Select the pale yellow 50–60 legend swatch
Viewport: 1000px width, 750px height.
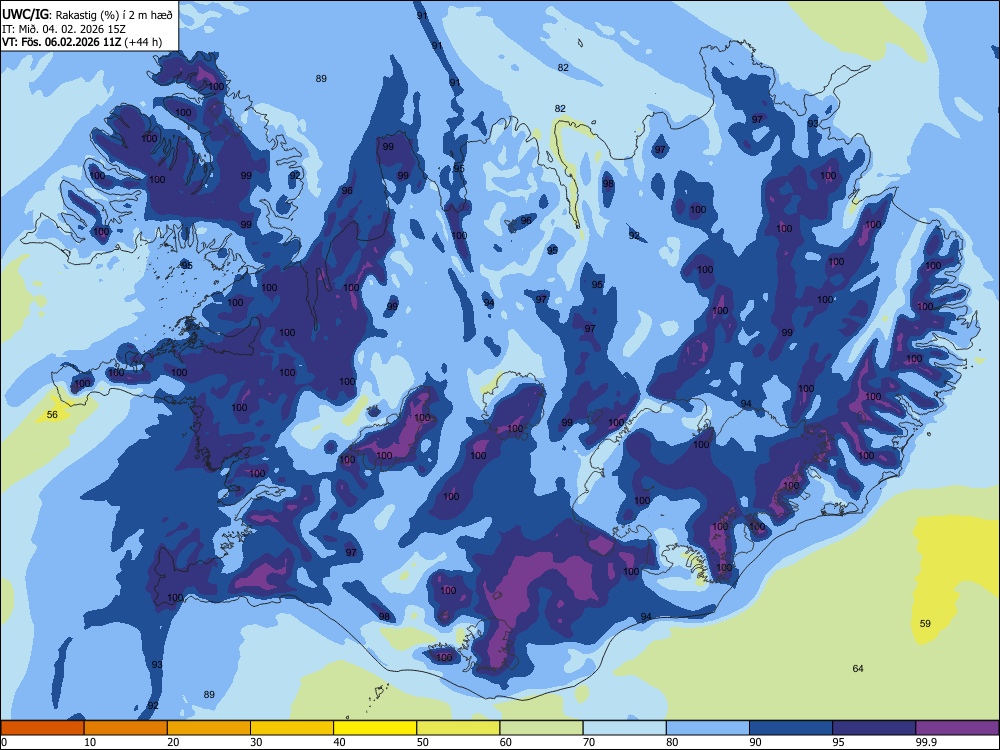(x=459, y=728)
